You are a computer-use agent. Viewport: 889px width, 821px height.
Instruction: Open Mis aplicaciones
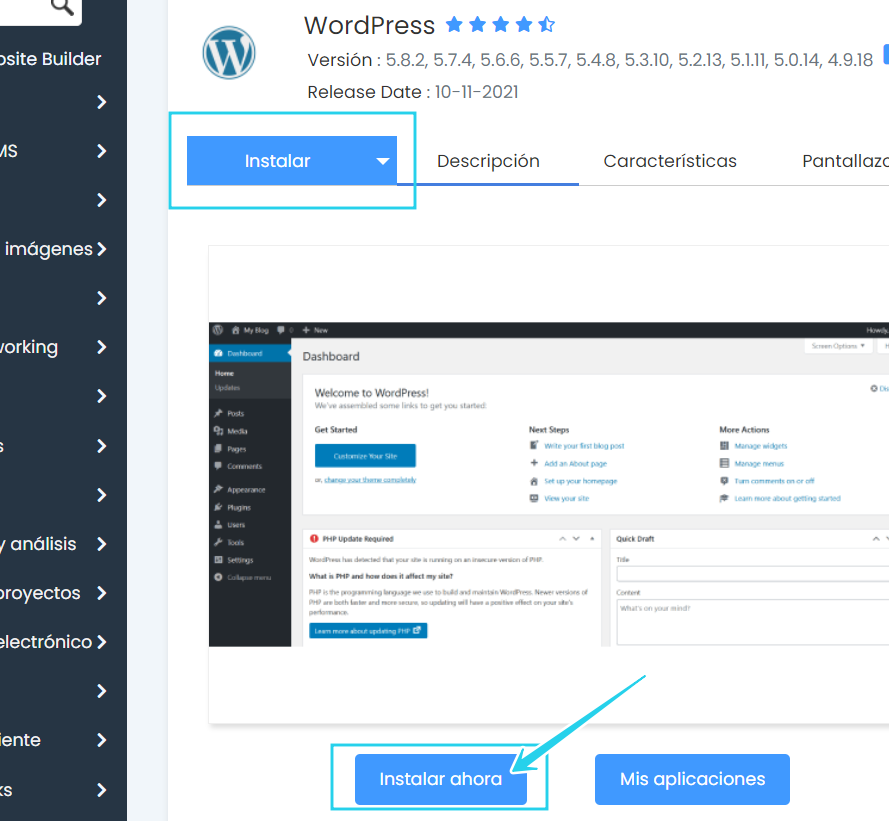692,779
